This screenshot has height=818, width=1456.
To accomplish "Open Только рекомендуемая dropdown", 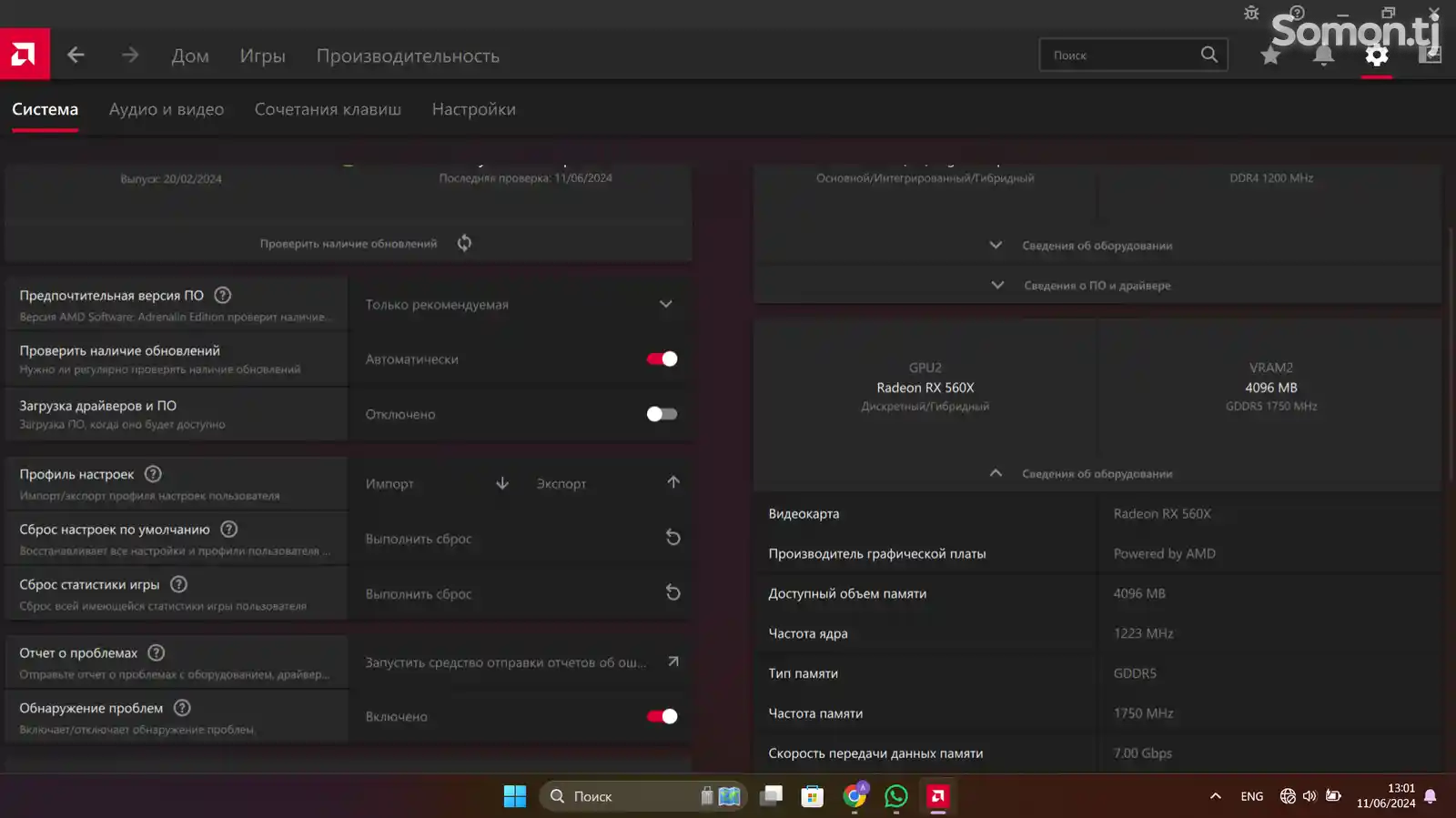I will click(x=520, y=304).
